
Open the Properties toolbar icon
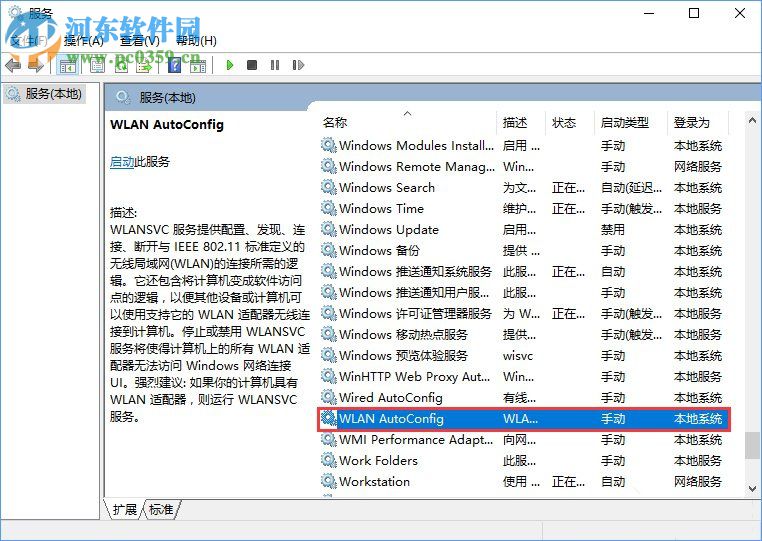coord(97,65)
